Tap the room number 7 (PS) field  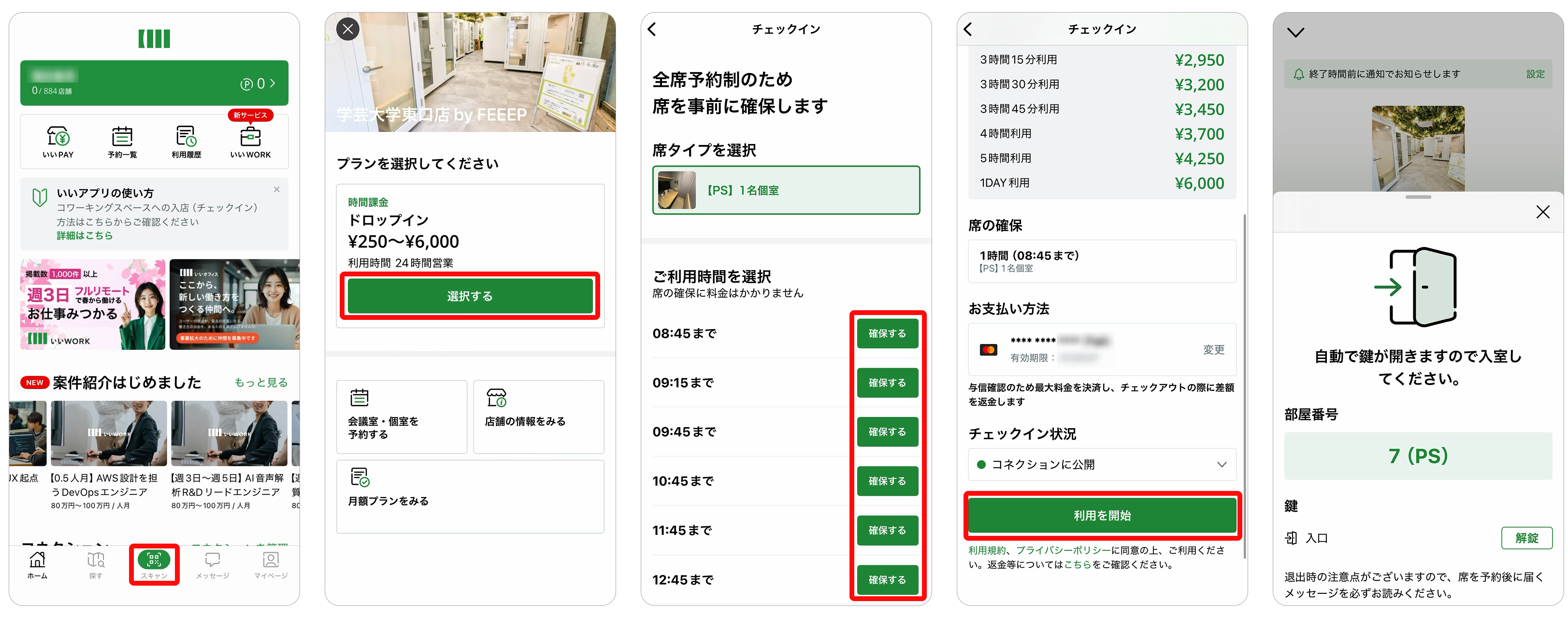click(x=1418, y=456)
